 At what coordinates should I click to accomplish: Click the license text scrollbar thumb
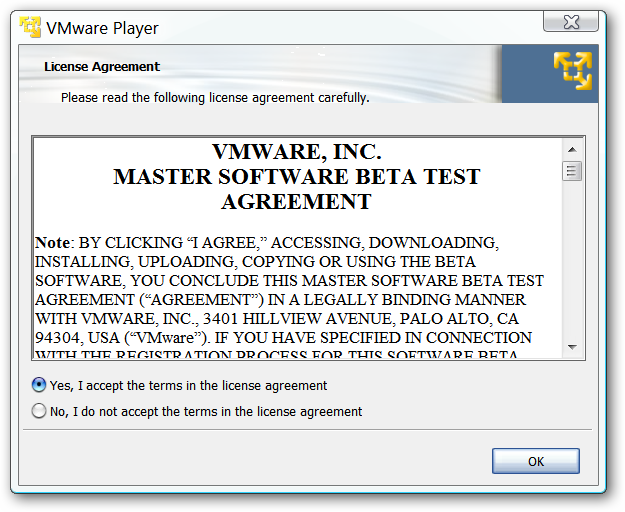(x=572, y=171)
